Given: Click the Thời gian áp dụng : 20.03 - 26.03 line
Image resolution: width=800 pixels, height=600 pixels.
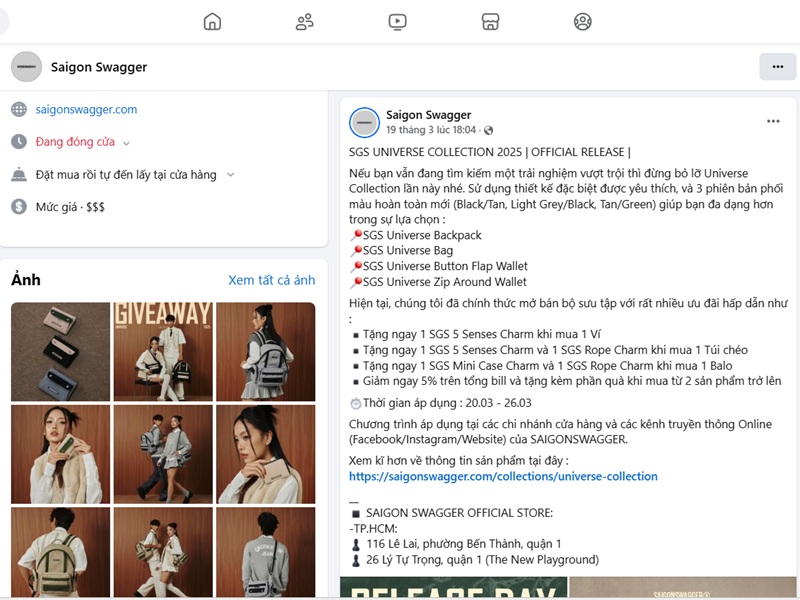Looking at the screenshot, I should [441, 403].
